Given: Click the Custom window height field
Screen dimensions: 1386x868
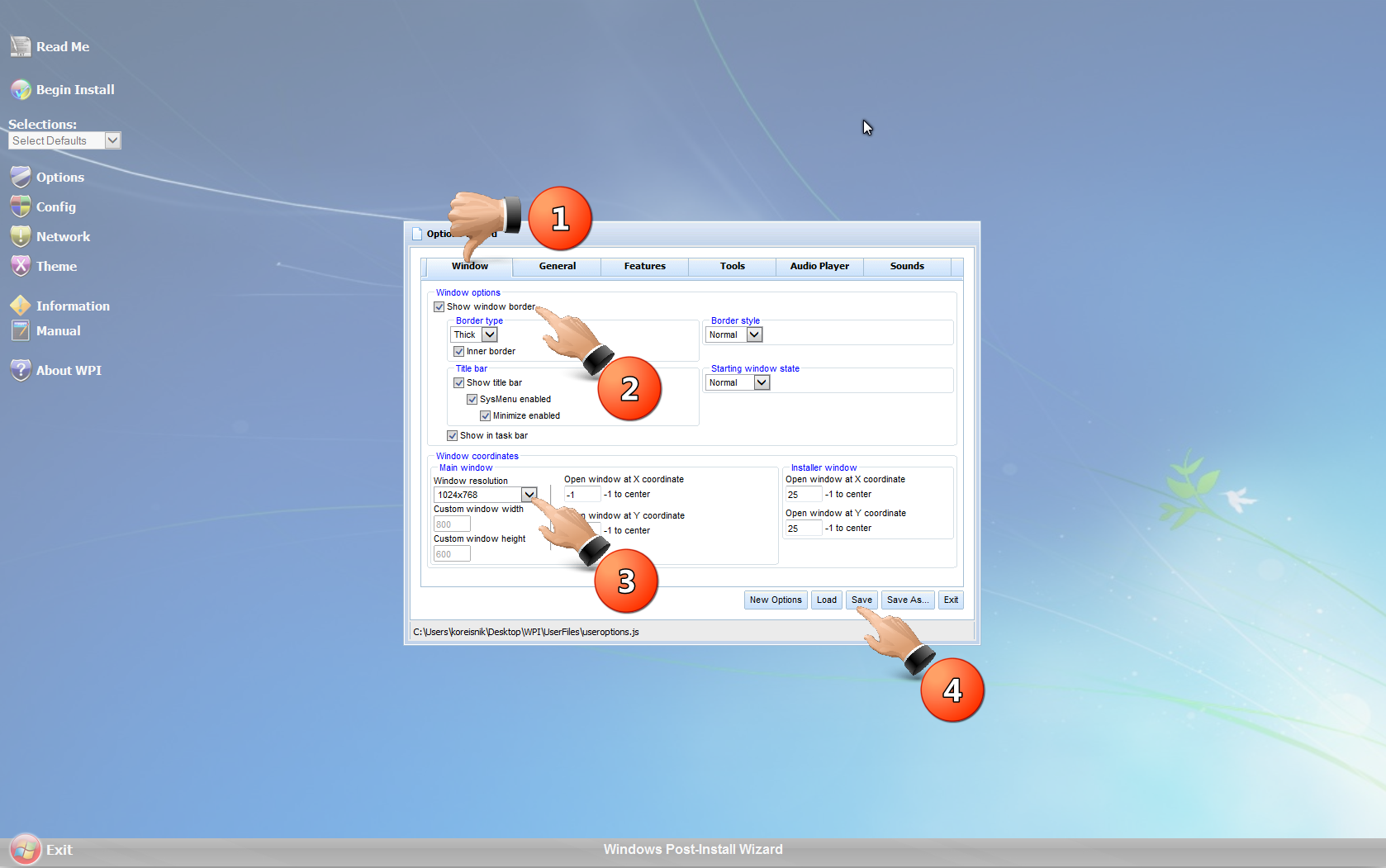Looking at the screenshot, I should (x=452, y=554).
